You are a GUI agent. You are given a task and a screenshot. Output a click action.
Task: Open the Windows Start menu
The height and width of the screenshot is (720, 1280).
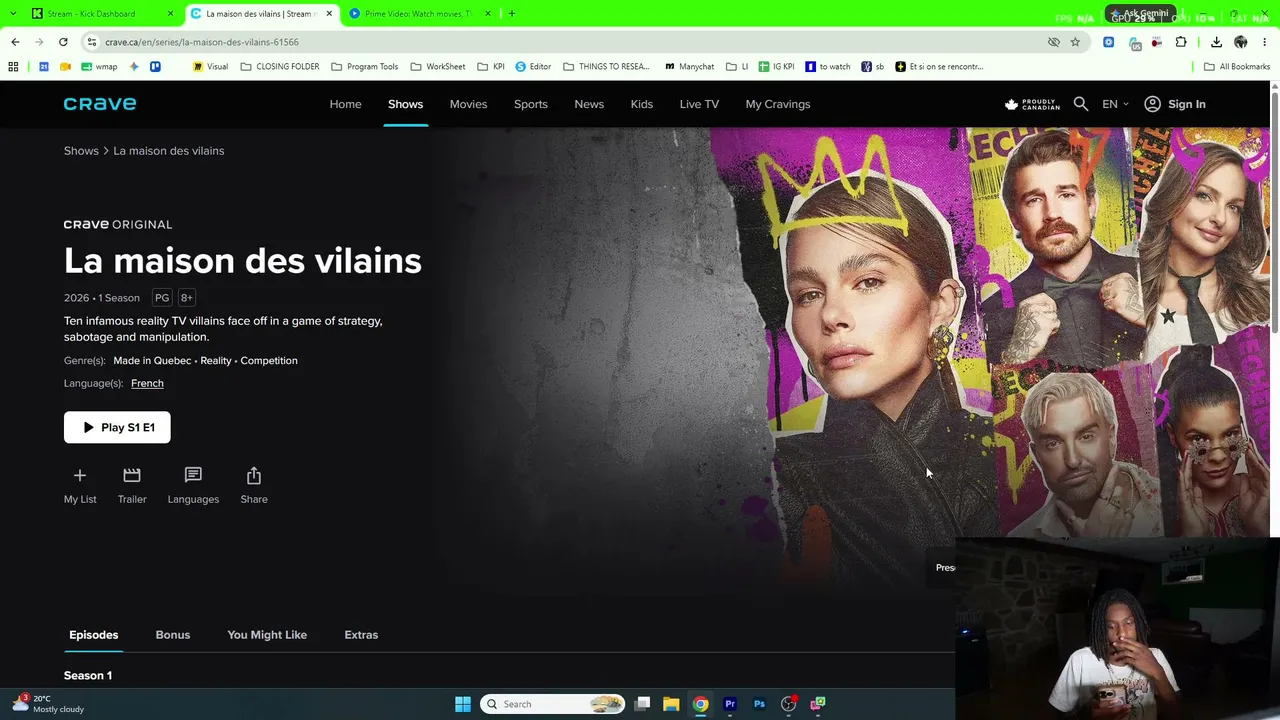click(463, 704)
